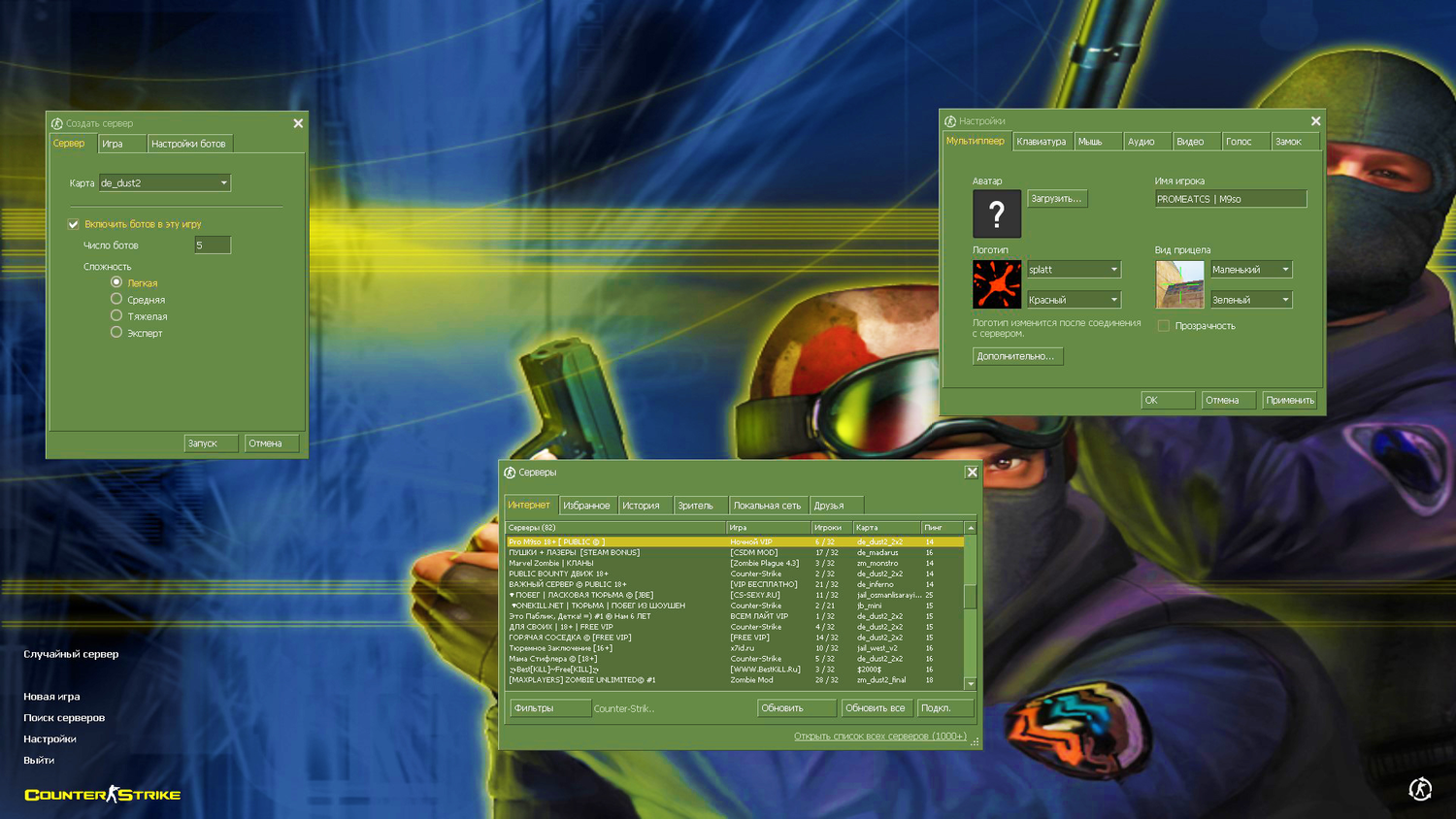Click the Имя игрока name field

[1231, 199]
